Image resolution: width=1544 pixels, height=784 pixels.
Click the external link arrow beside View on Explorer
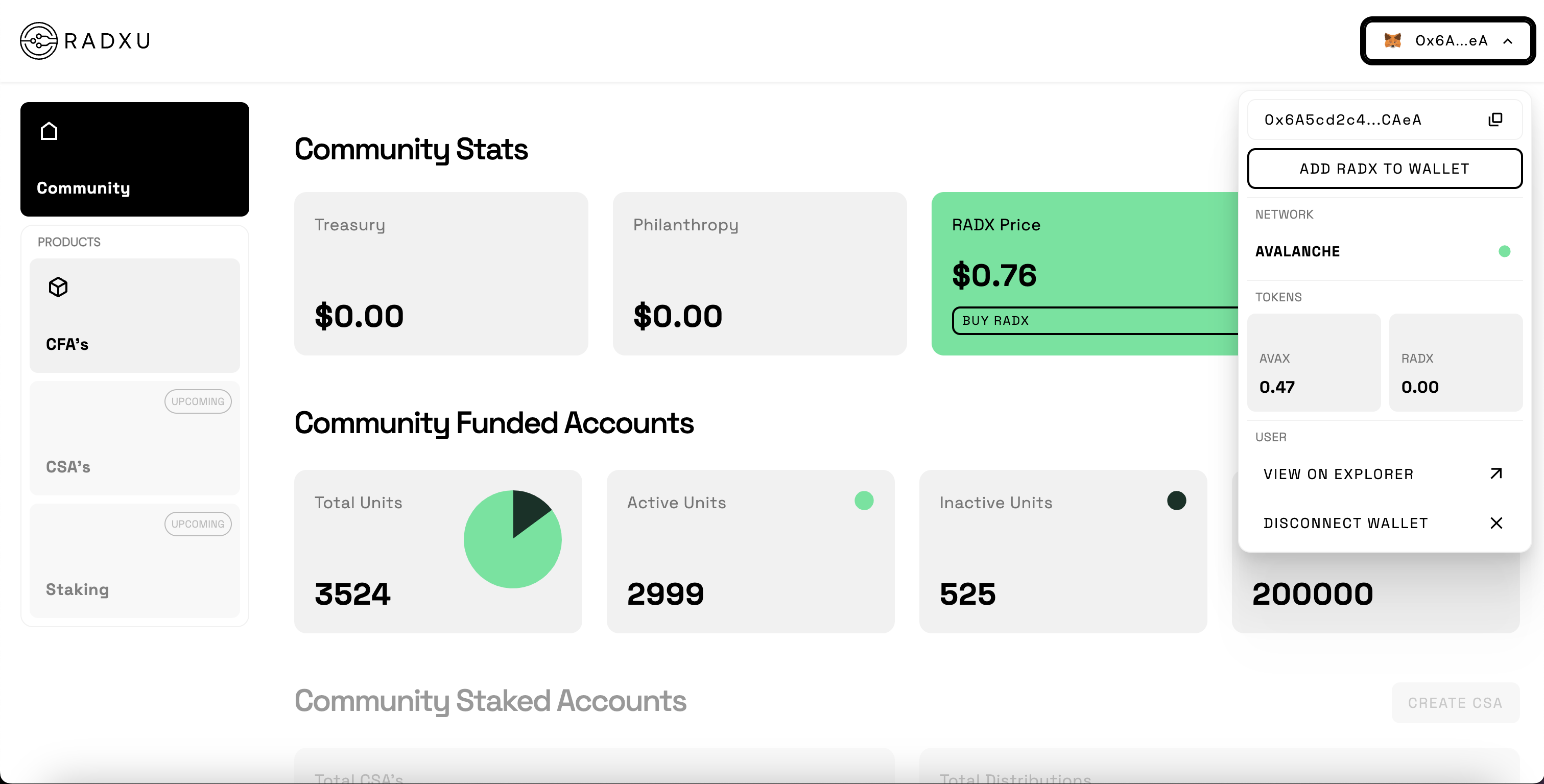point(1496,473)
